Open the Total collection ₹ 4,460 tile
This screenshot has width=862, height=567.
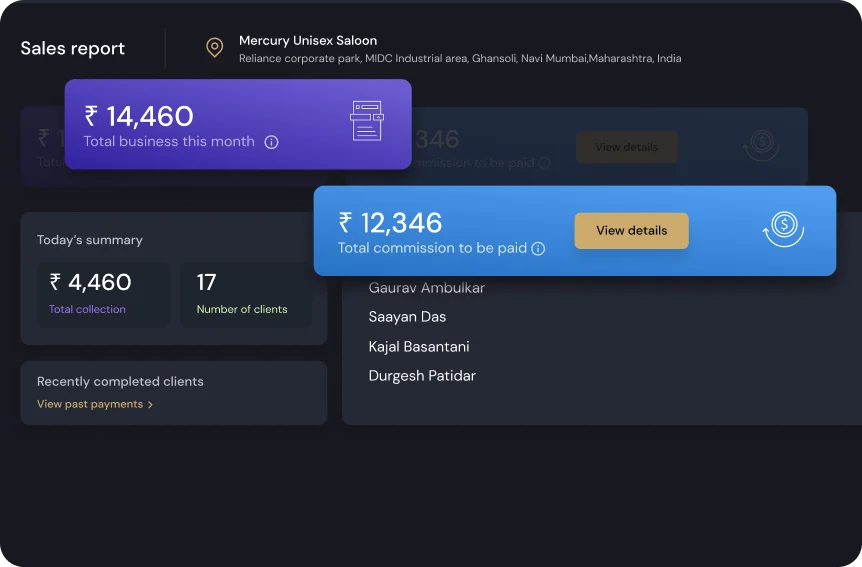pyautogui.click(x=103, y=294)
